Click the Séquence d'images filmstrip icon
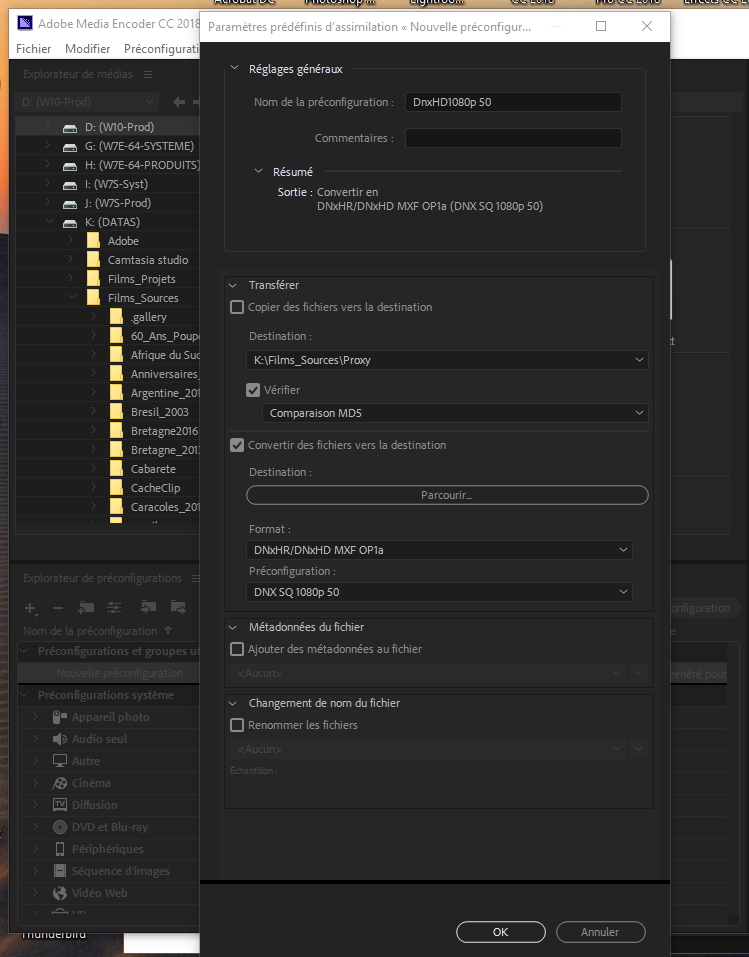 60,871
